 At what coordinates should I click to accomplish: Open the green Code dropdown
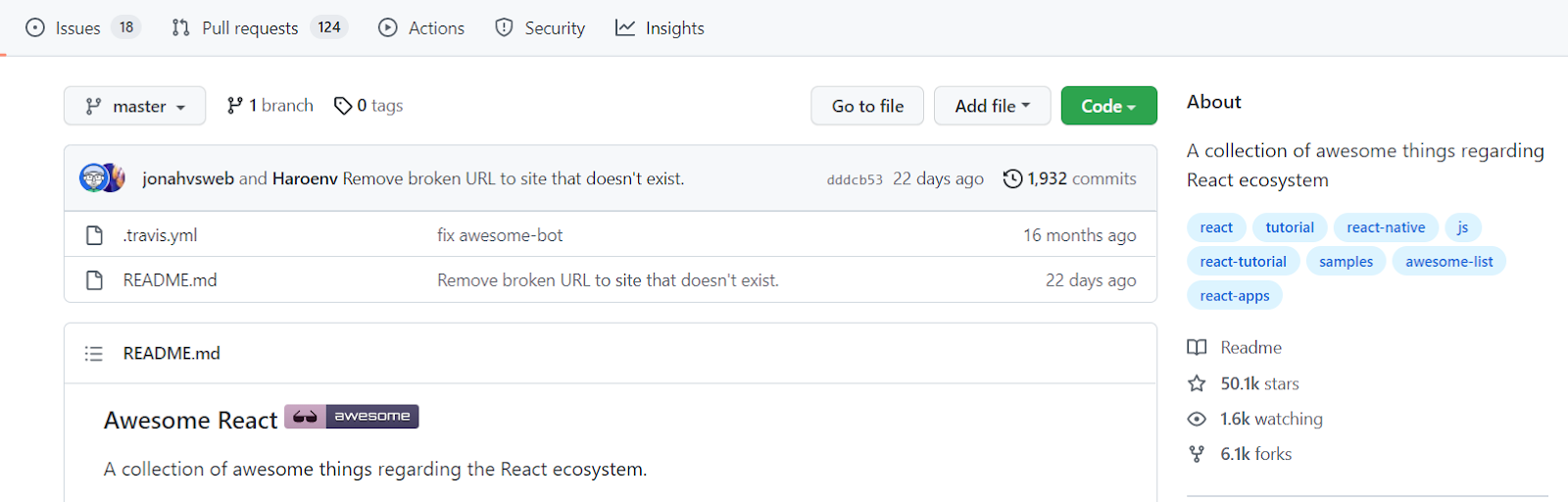1108,106
